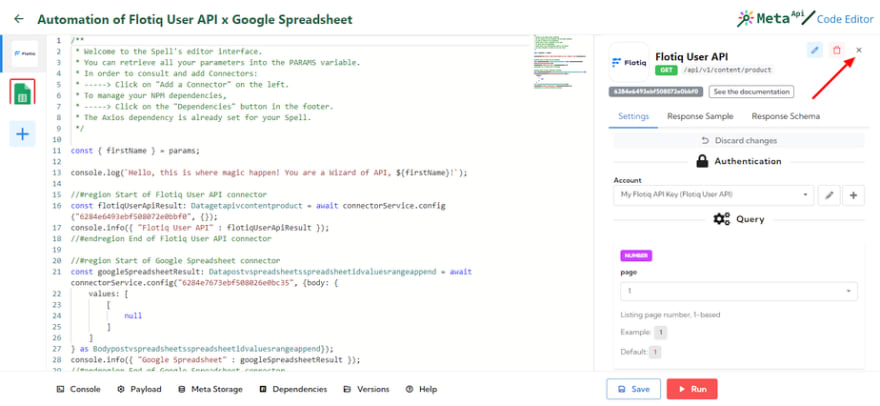Click the Default value 1
Screen dimensions: 880x406
[x=655, y=353]
